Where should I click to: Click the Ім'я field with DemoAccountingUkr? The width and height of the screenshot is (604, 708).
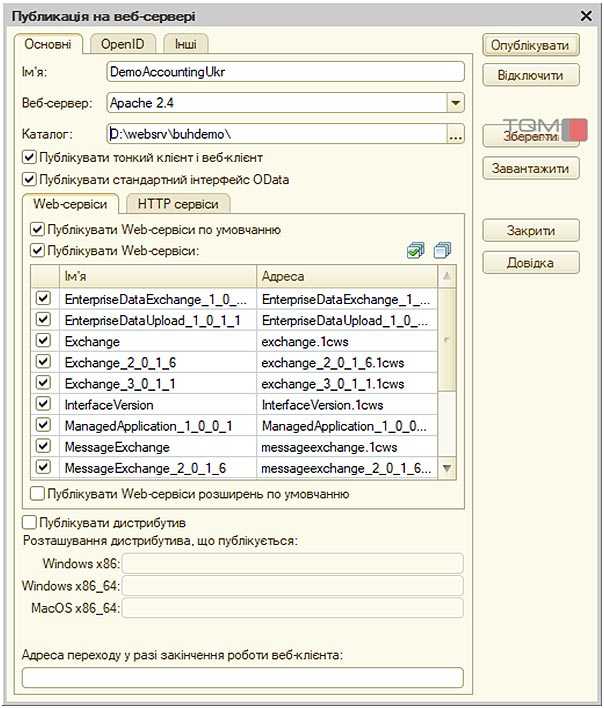pyautogui.click(x=285, y=72)
